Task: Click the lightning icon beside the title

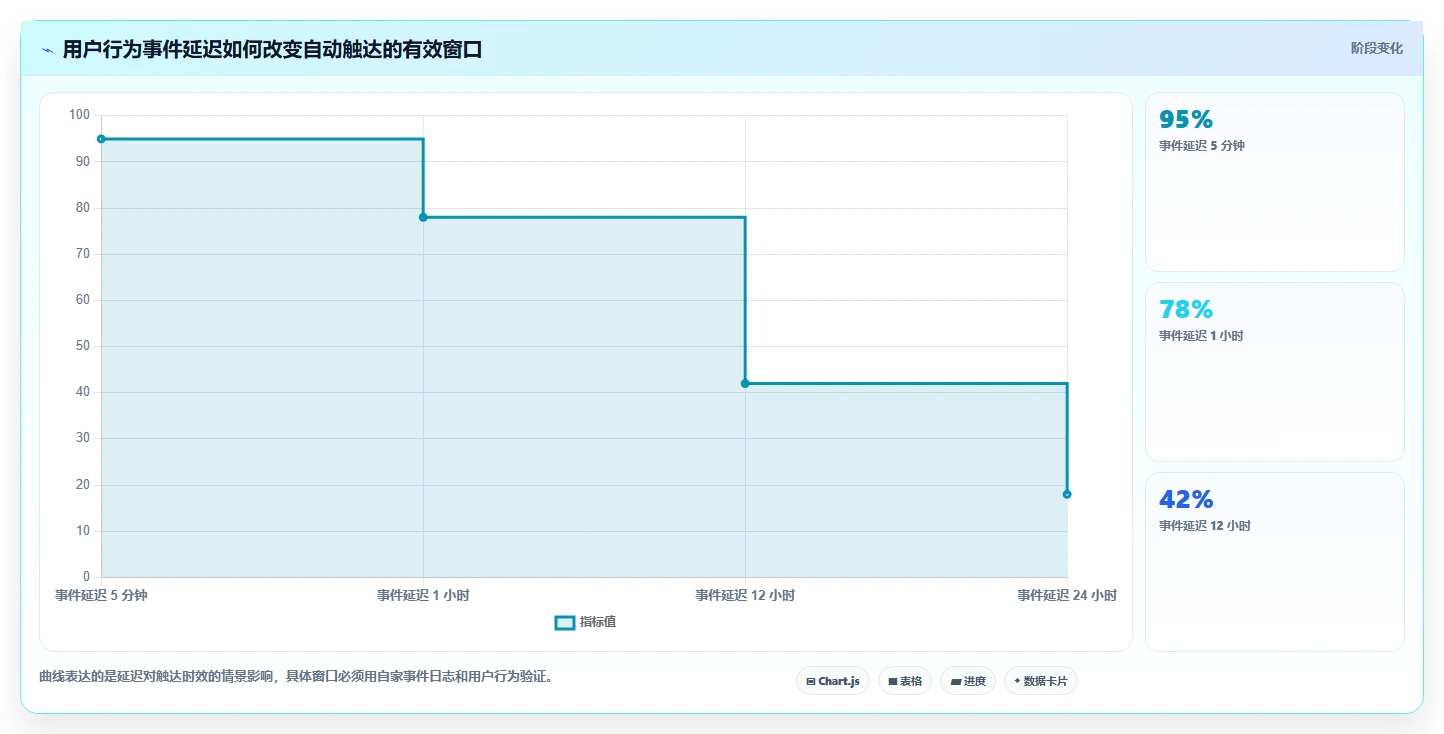Action: point(47,49)
